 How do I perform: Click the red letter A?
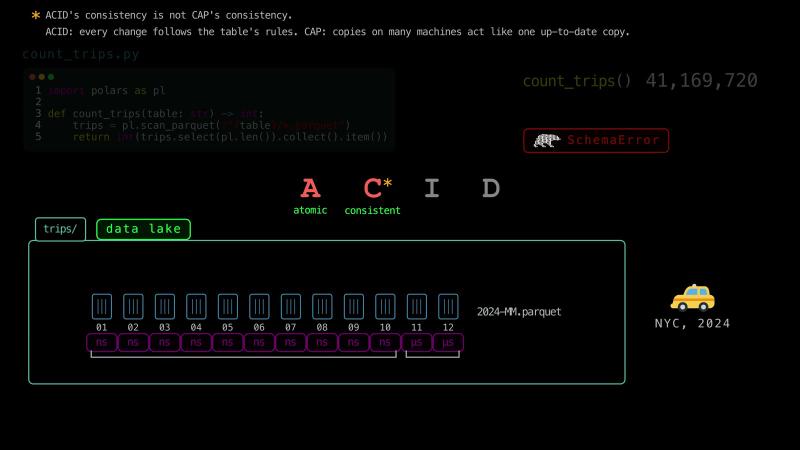click(x=310, y=188)
